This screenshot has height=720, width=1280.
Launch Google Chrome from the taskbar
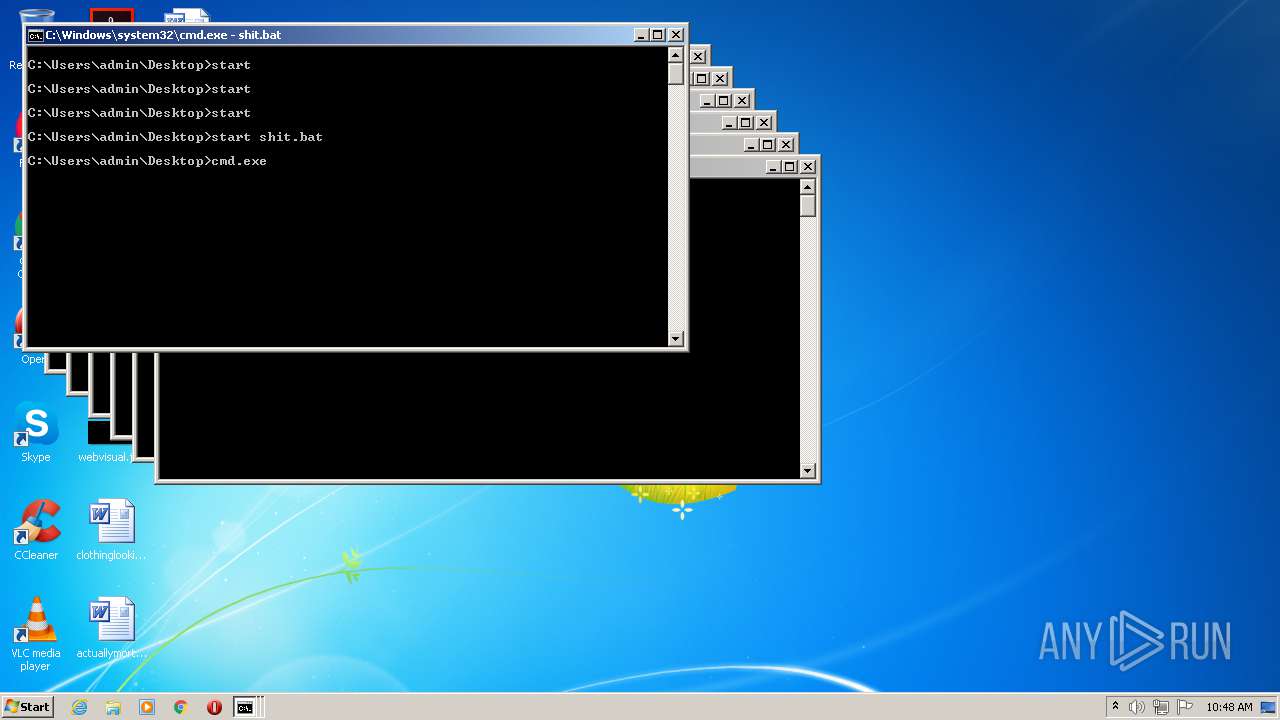point(181,707)
